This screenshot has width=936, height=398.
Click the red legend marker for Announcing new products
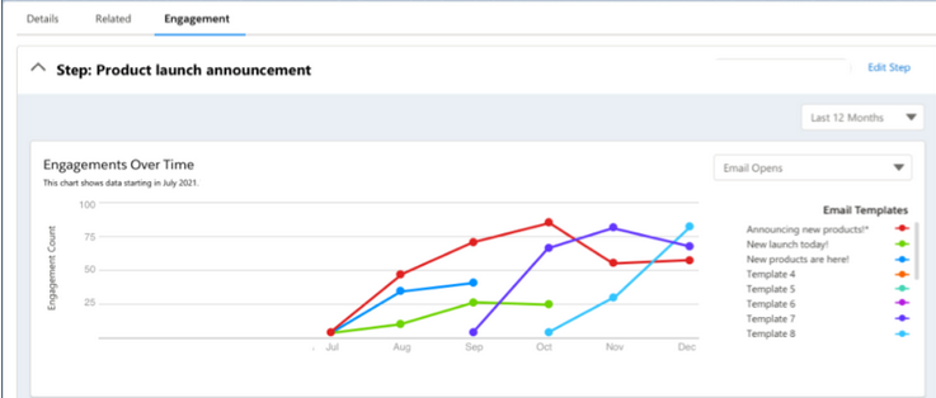coord(901,229)
